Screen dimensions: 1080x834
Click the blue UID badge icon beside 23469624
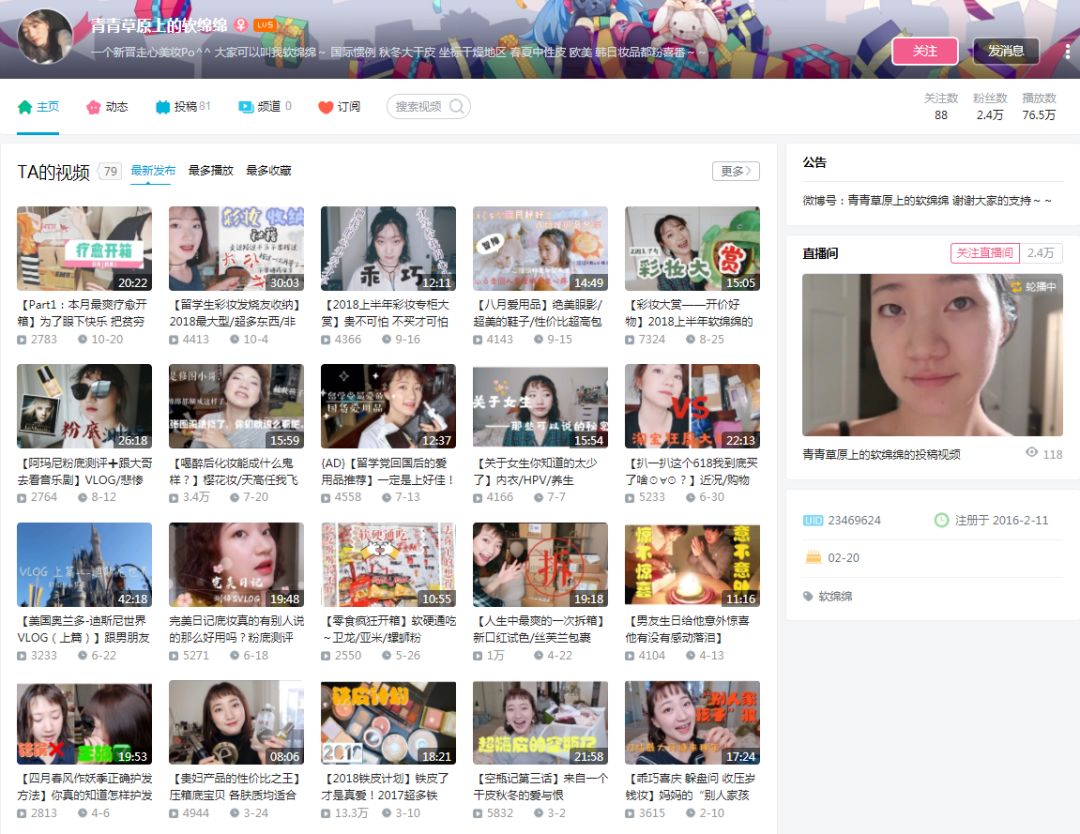[x=813, y=519]
